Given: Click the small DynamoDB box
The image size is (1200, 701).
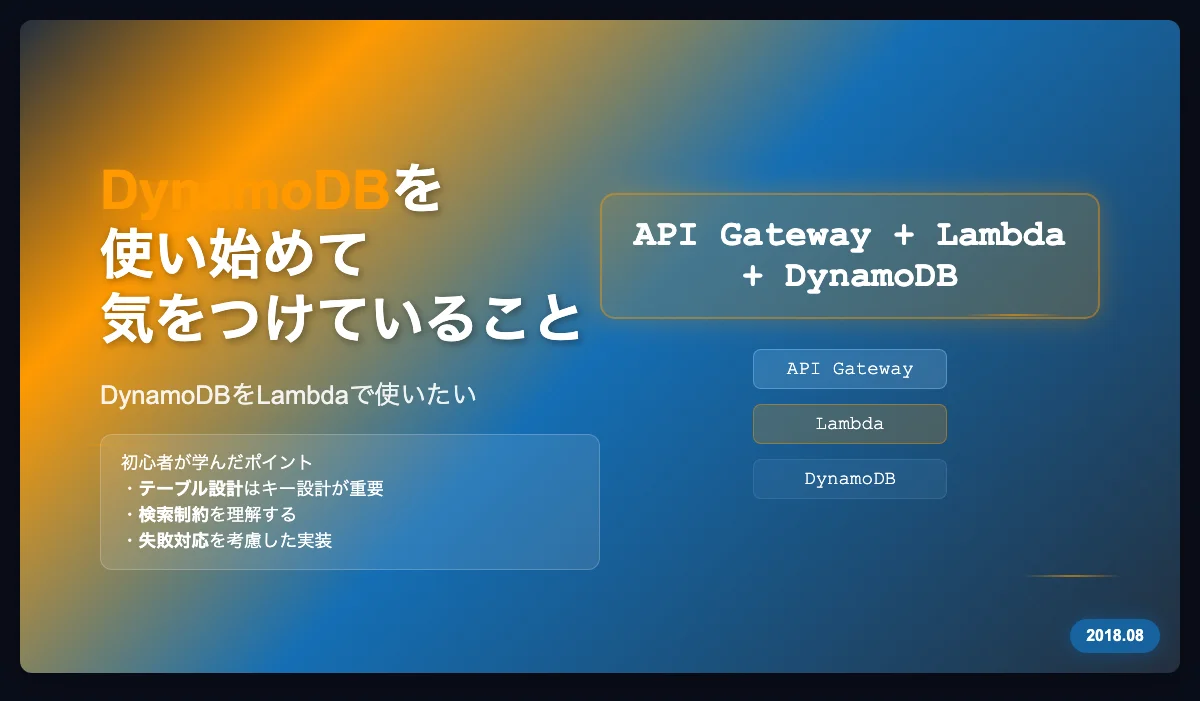Looking at the screenshot, I should (849, 479).
